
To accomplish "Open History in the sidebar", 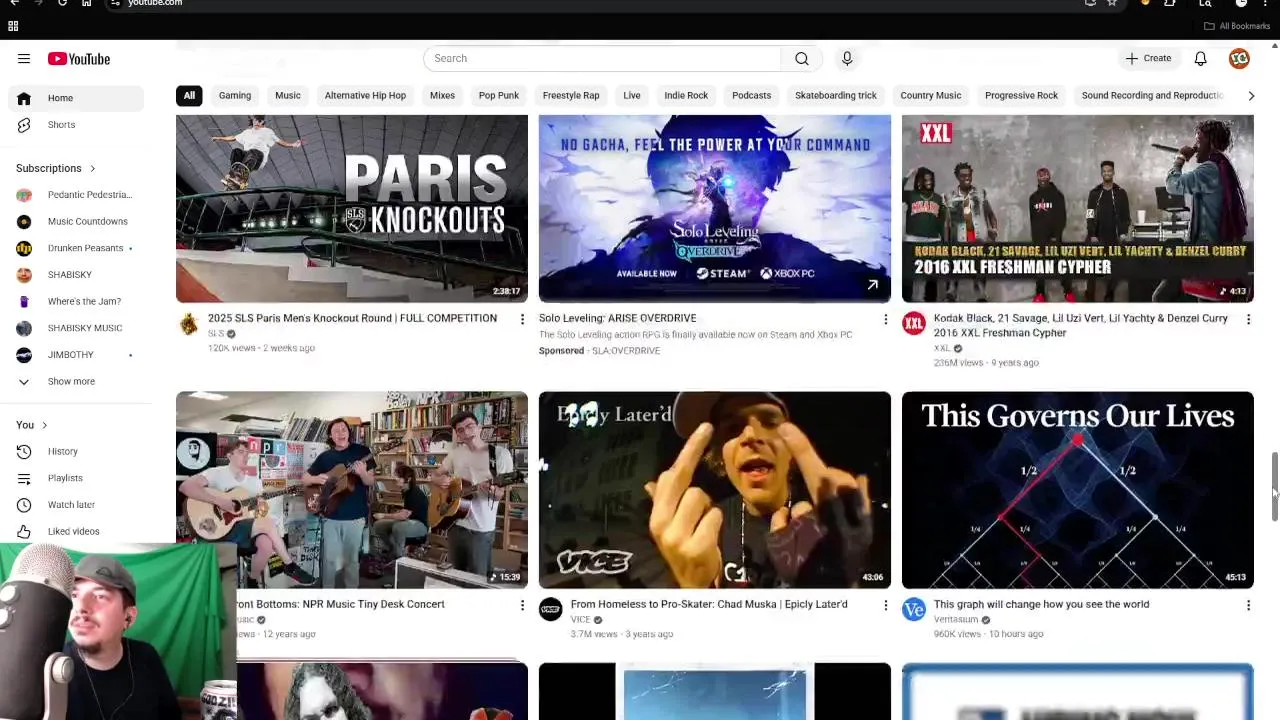I will tap(62, 451).
